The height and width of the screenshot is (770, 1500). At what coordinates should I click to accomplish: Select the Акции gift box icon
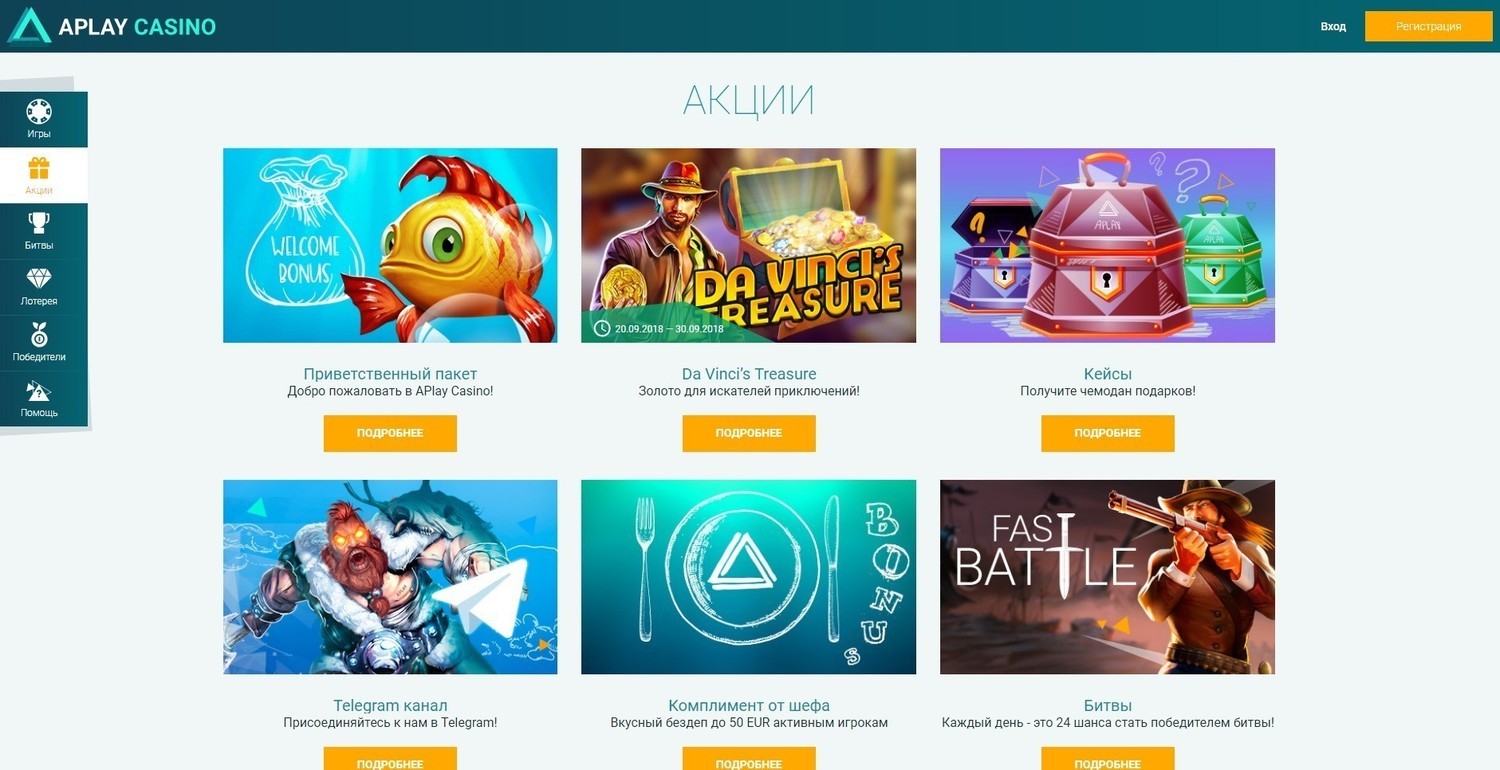click(39, 167)
